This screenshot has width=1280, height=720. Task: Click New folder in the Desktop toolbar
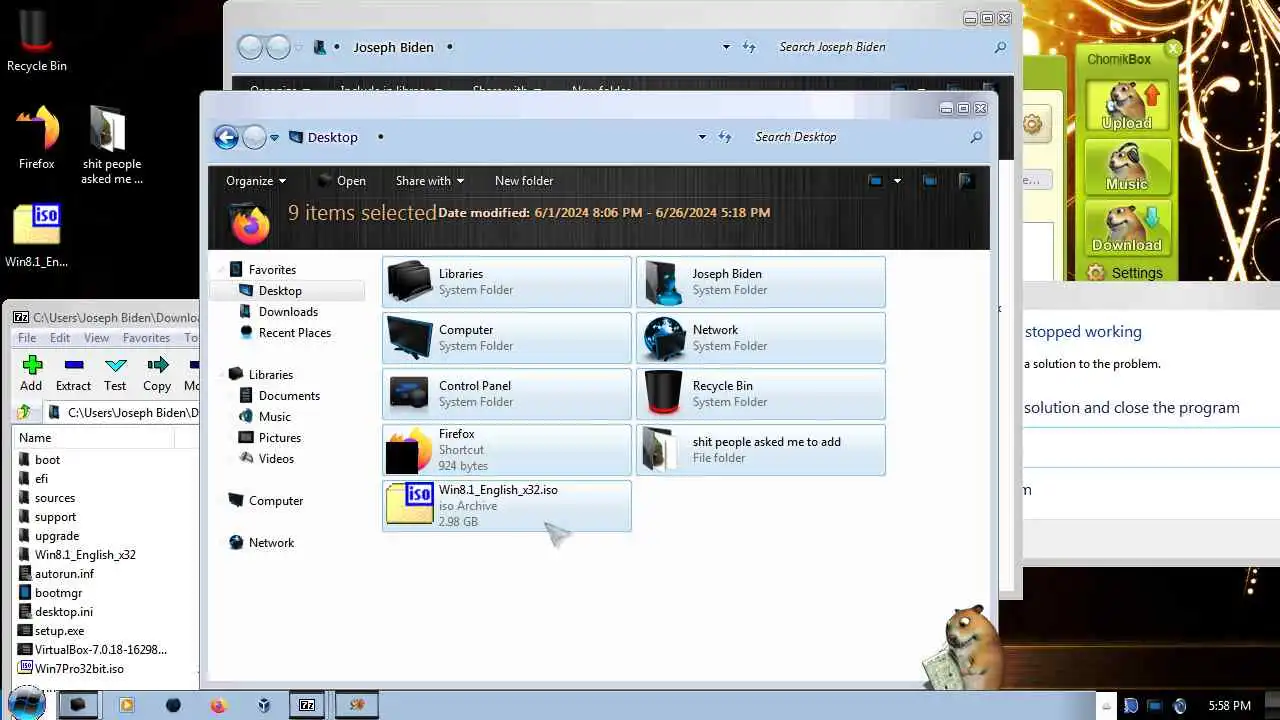pos(524,181)
